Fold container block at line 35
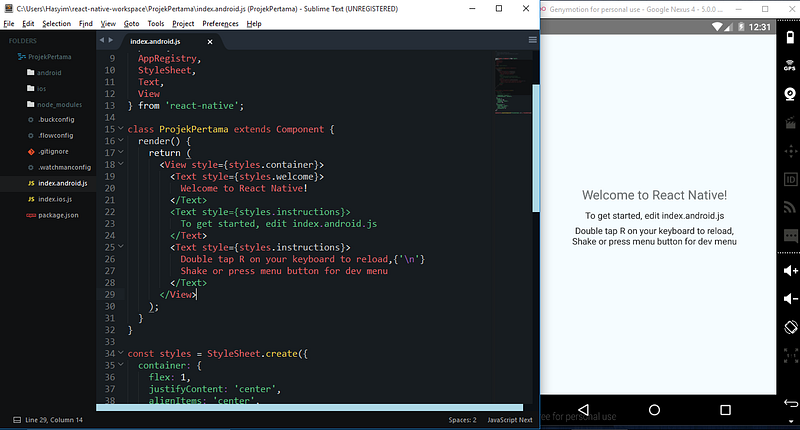The height and width of the screenshot is (430, 800). (x=121, y=365)
